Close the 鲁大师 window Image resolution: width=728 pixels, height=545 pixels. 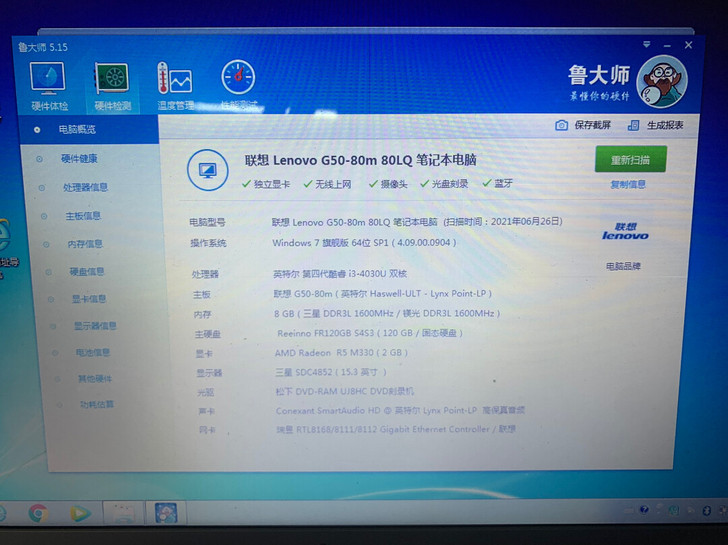coord(689,45)
